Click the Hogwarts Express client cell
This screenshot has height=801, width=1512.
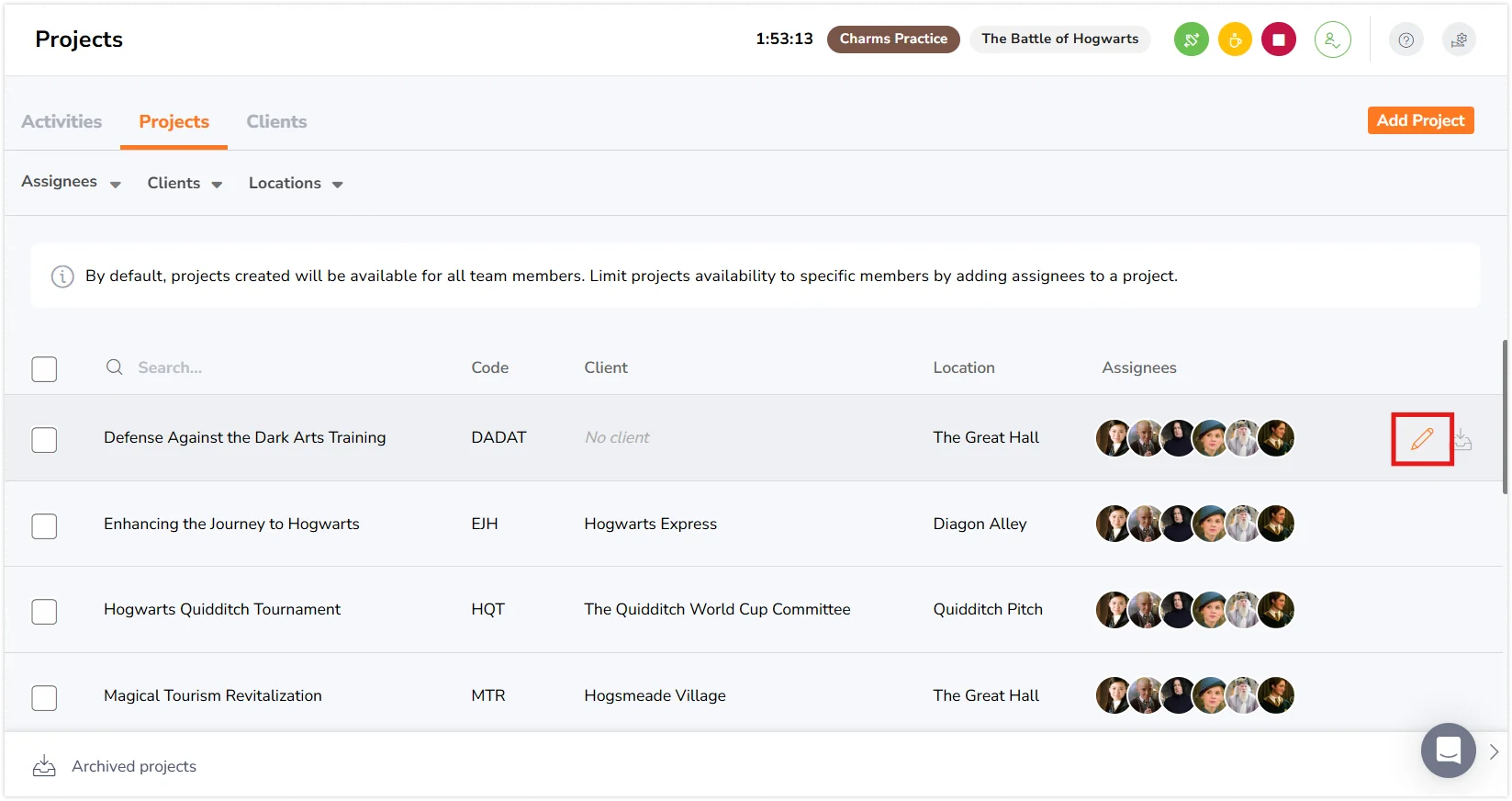(651, 524)
